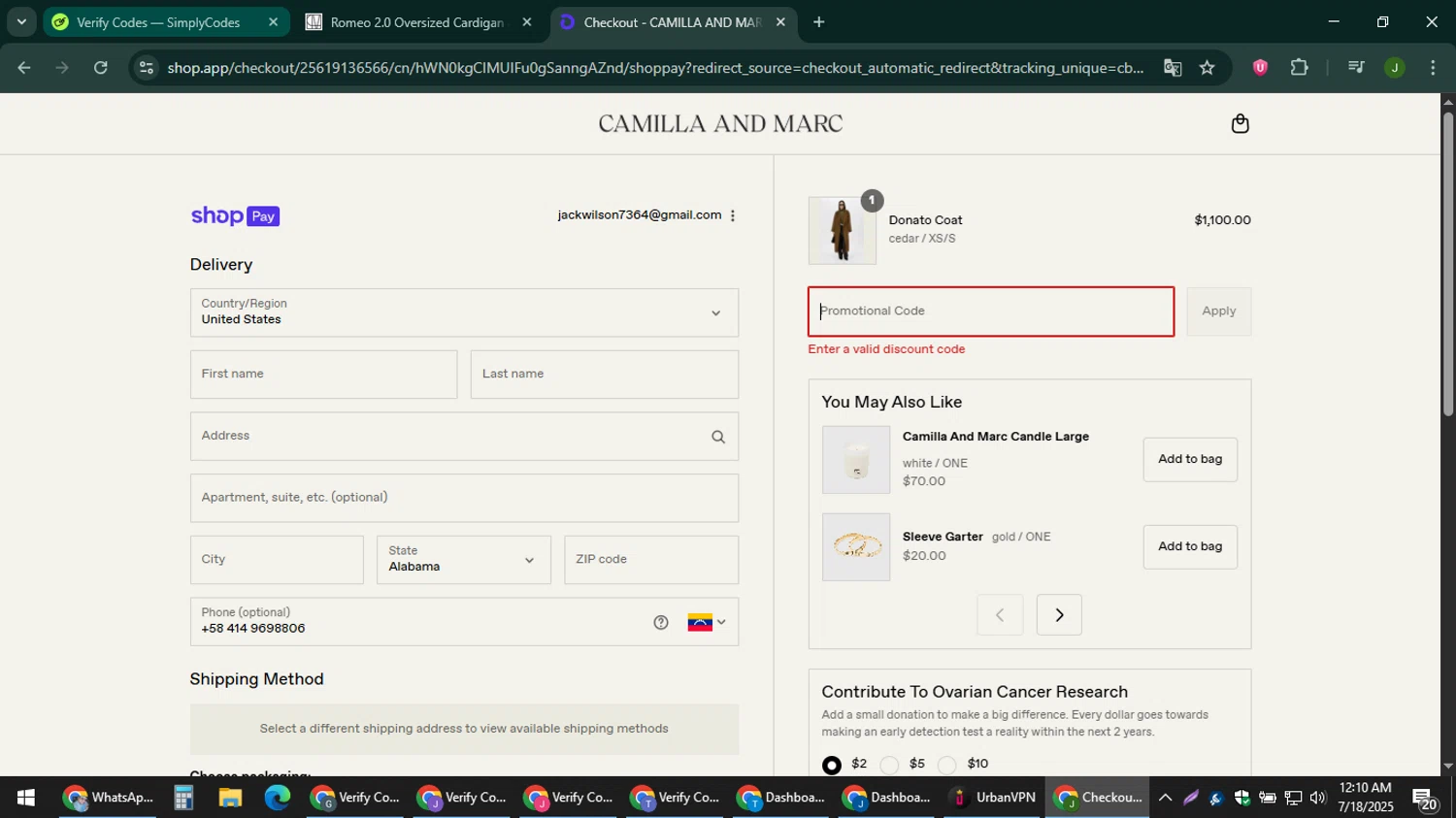Click the City field

click(x=277, y=560)
